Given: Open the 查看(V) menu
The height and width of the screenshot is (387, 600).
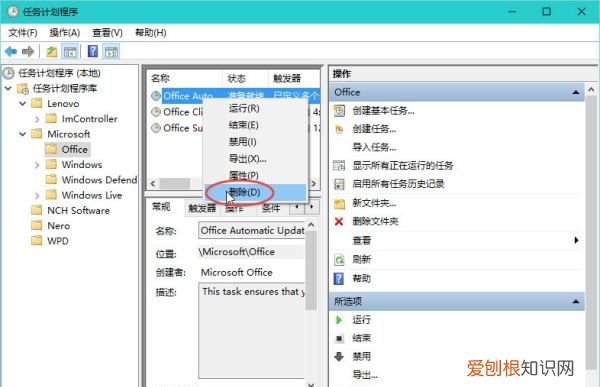Looking at the screenshot, I should pos(108,33).
